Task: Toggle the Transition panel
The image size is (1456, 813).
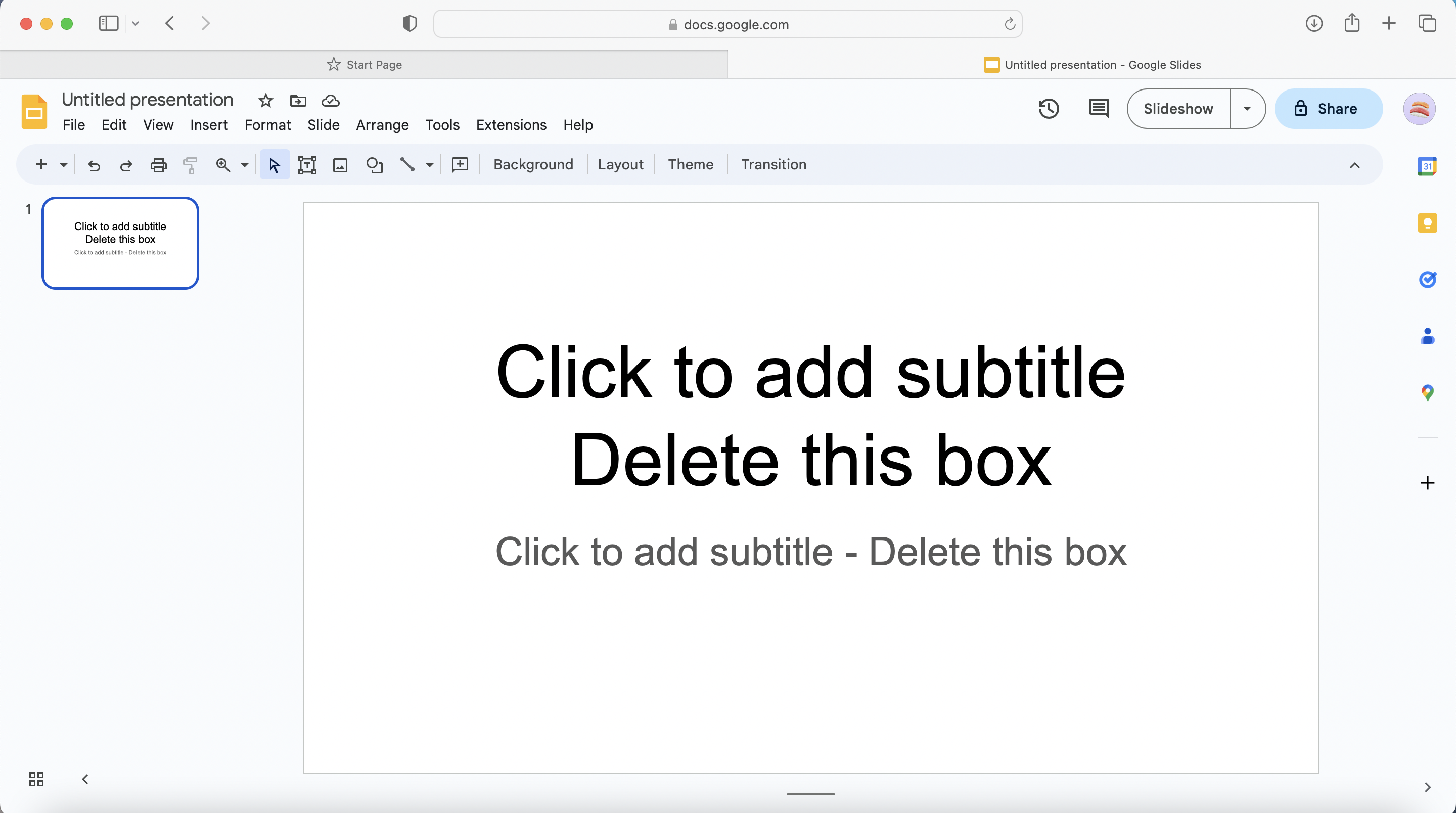Action: pos(773,164)
